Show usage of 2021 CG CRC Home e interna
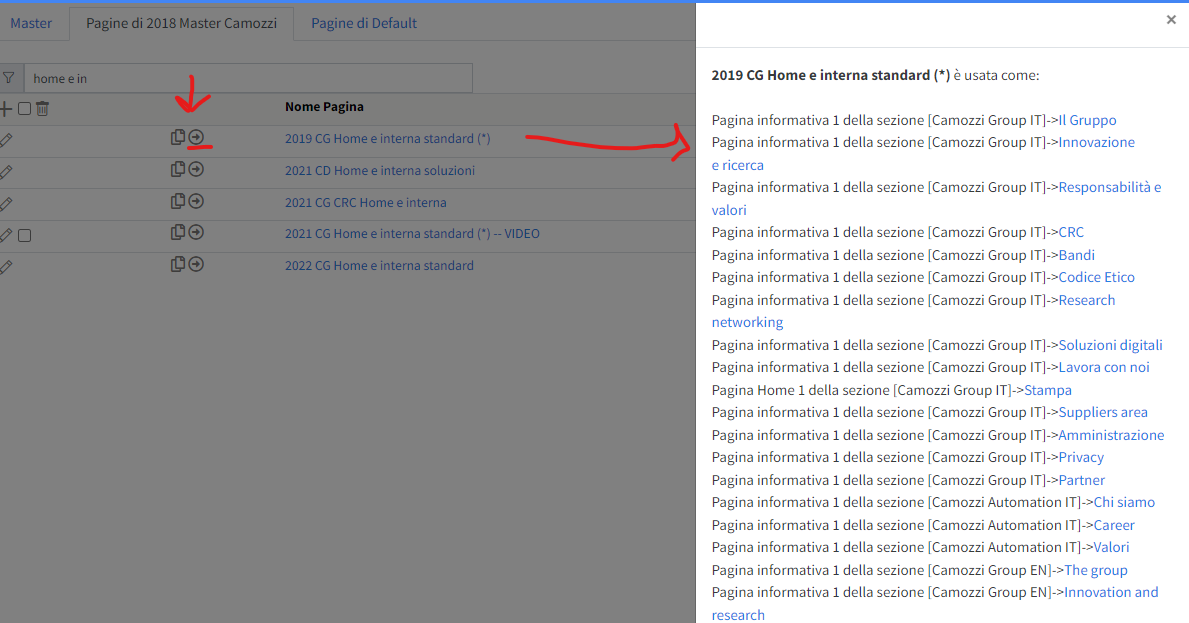Viewport: 1189px width, 623px height. [196, 201]
